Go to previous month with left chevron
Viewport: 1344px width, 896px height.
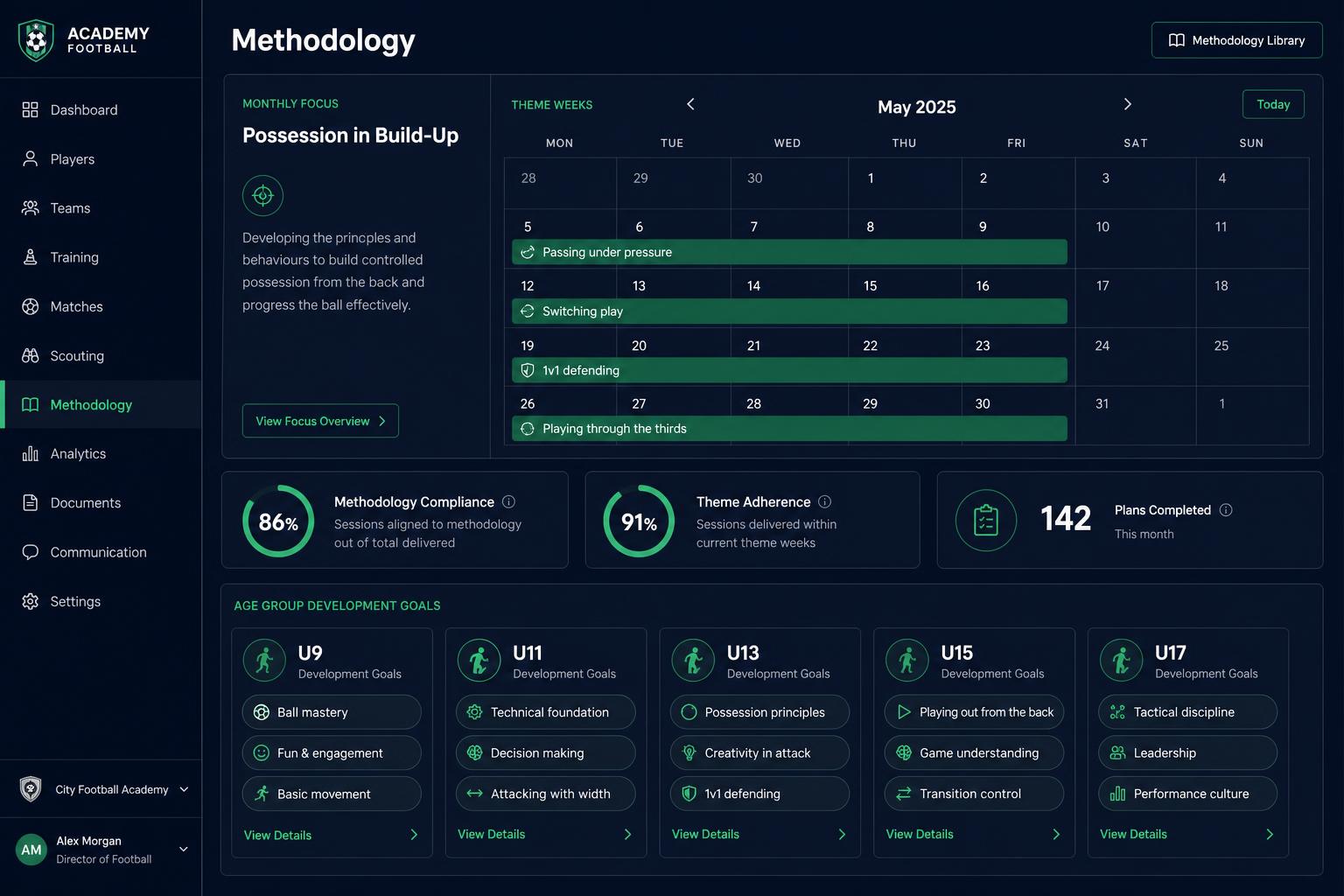[690, 104]
